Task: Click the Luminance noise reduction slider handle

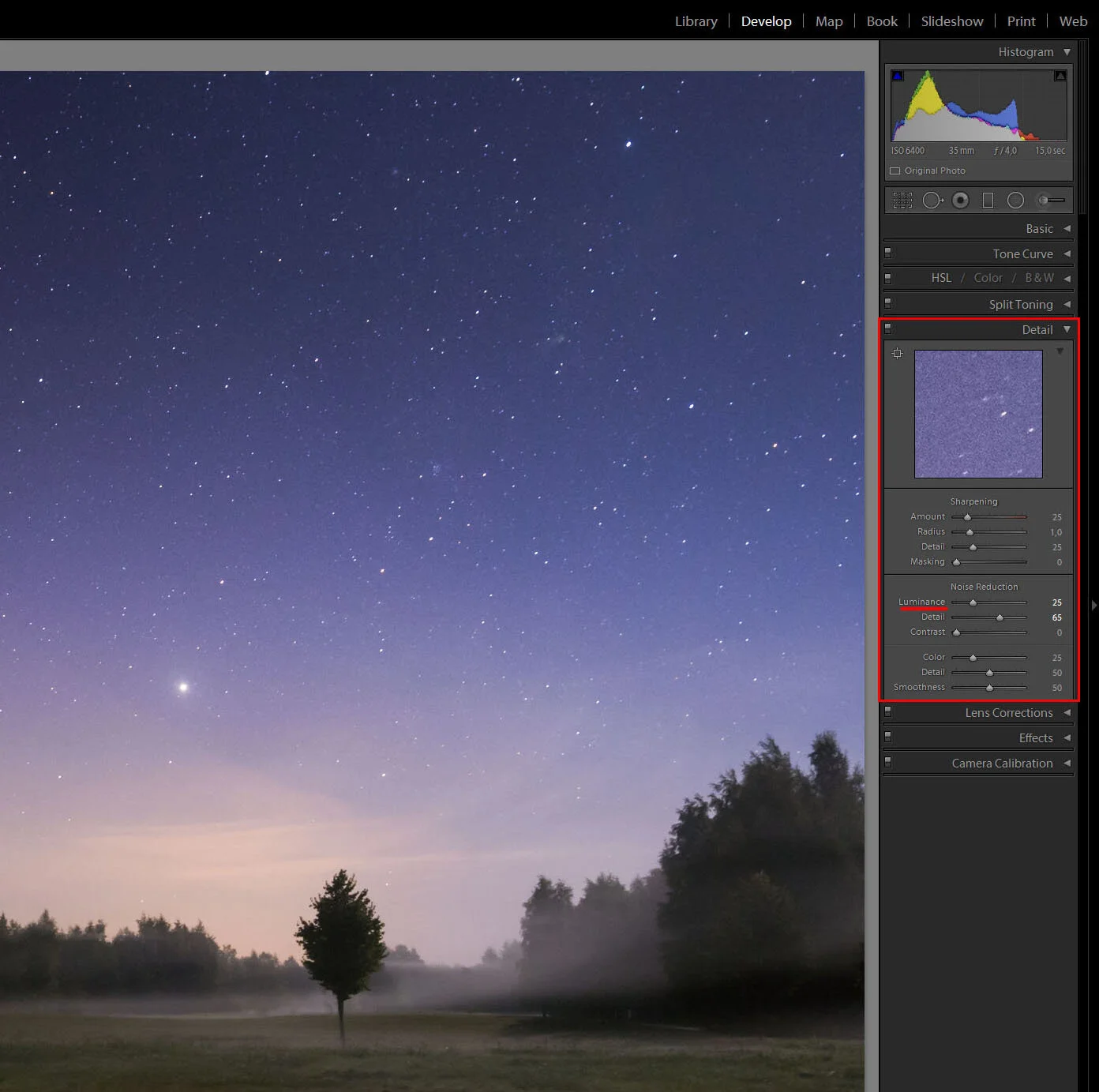Action: coord(971,602)
